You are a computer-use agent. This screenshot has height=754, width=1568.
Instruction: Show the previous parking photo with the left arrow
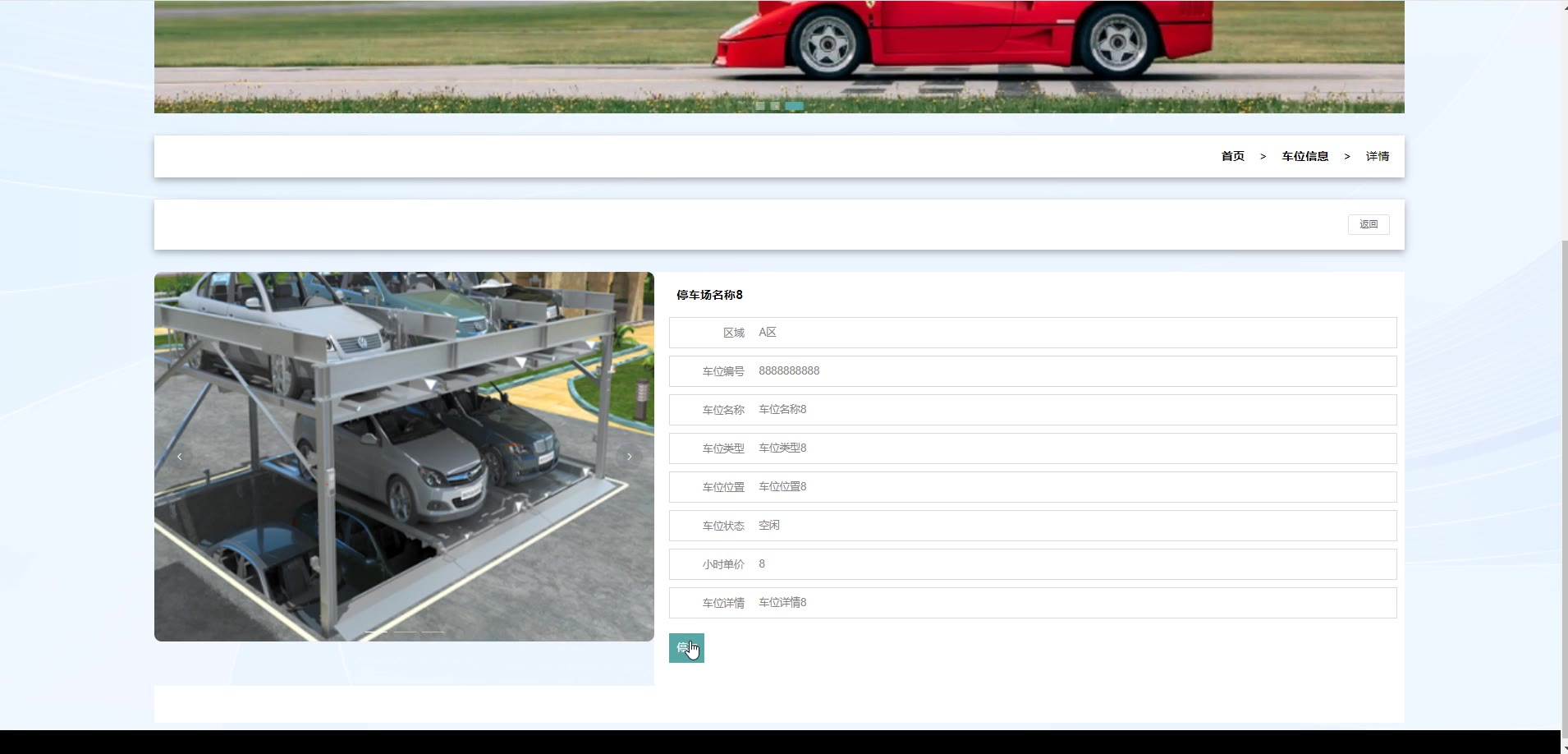click(x=179, y=457)
